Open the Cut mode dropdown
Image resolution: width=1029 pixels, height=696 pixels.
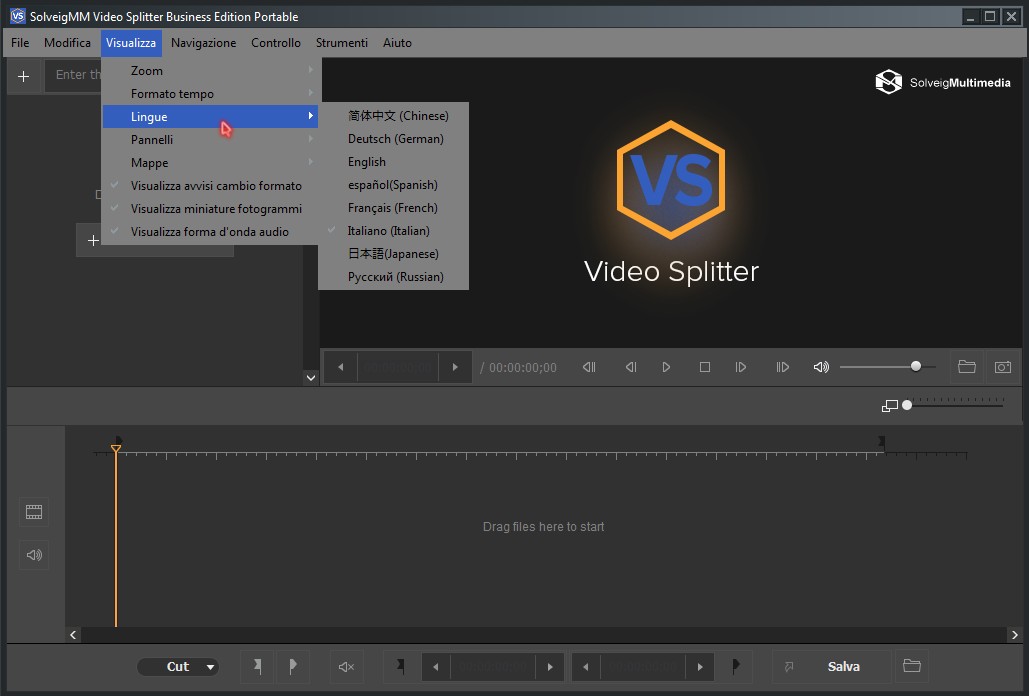pos(178,666)
